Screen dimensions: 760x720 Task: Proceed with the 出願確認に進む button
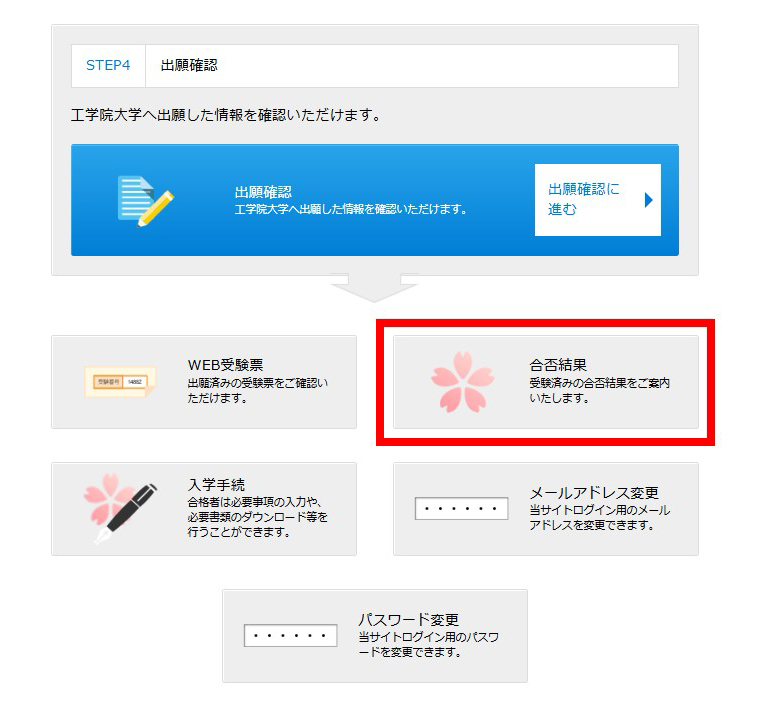[598, 200]
